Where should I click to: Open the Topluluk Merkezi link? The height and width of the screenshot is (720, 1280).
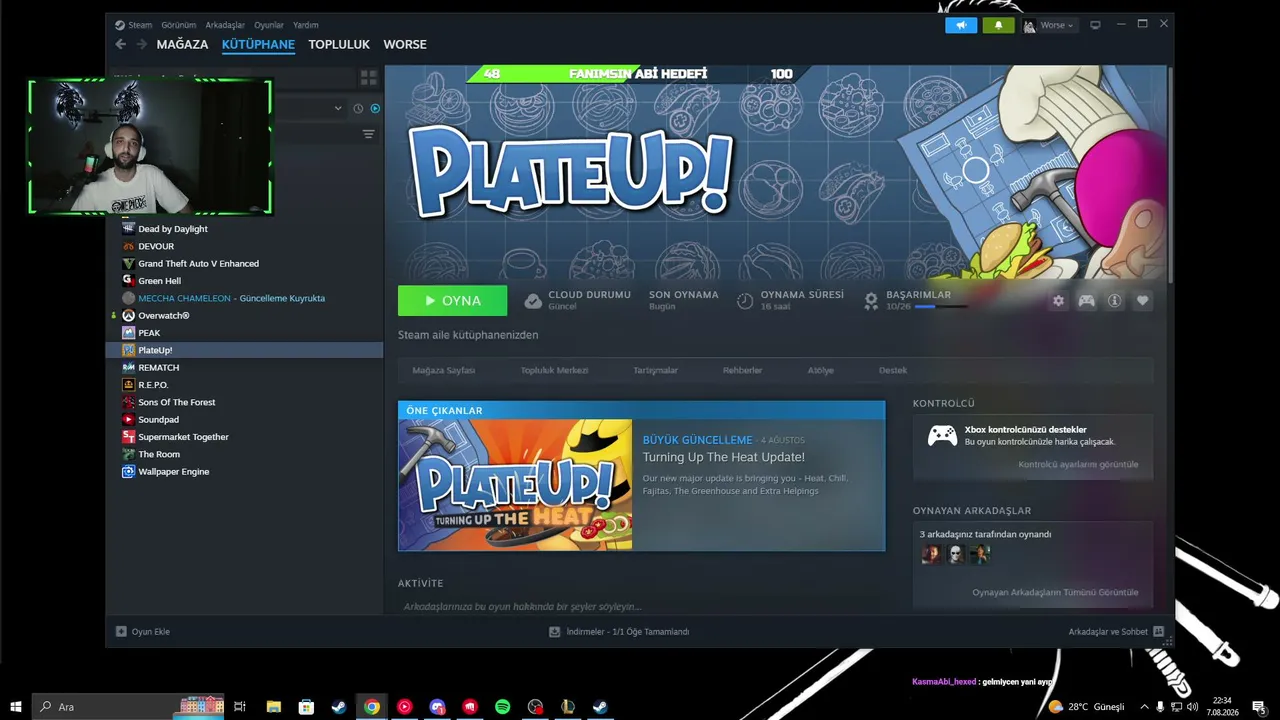pyautogui.click(x=554, y=370)
